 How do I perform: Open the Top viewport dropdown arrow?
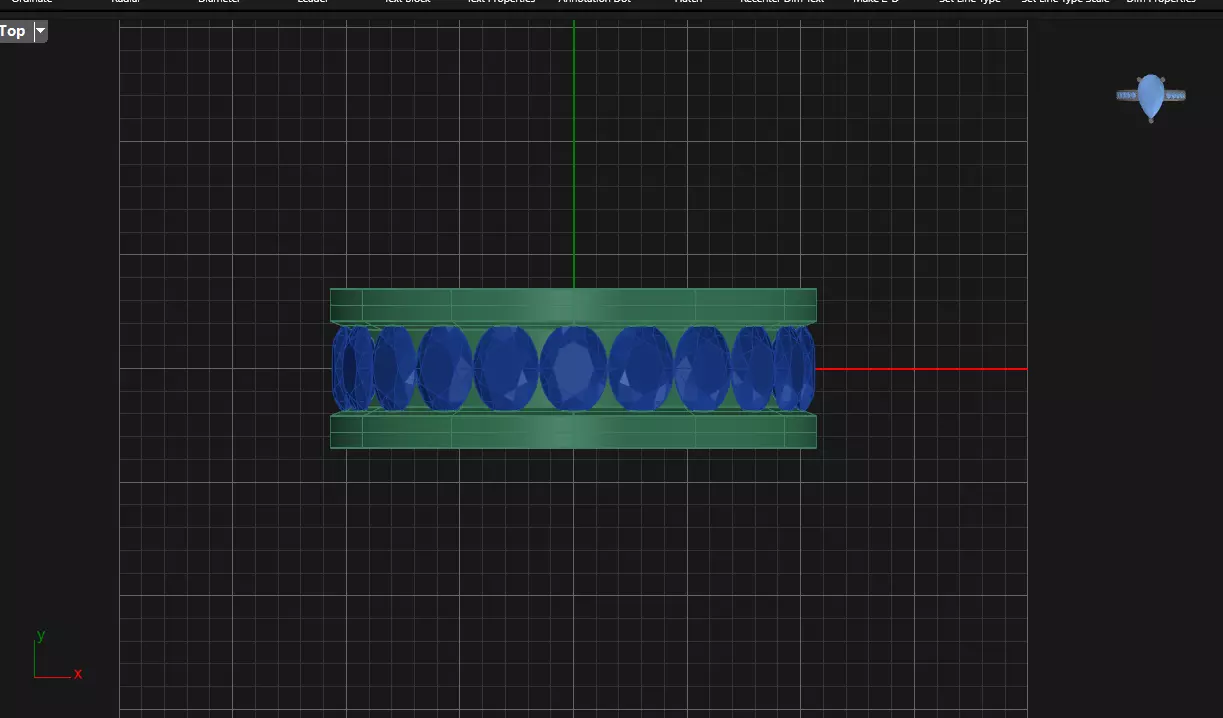click(x=40, y=31)
